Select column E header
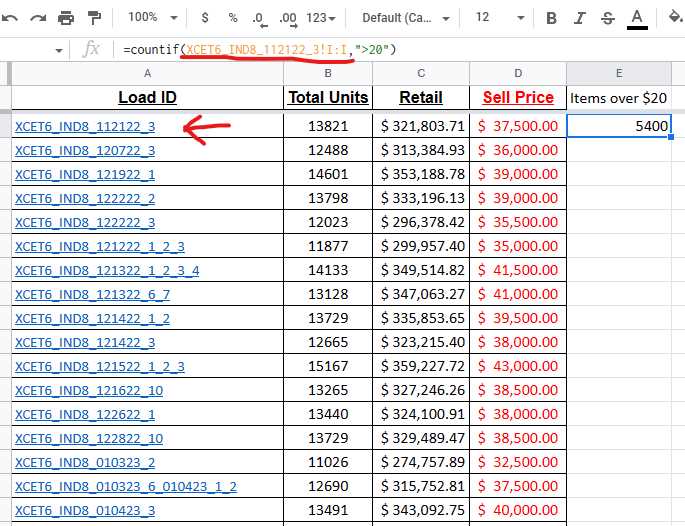 click(x=619, y=73)
